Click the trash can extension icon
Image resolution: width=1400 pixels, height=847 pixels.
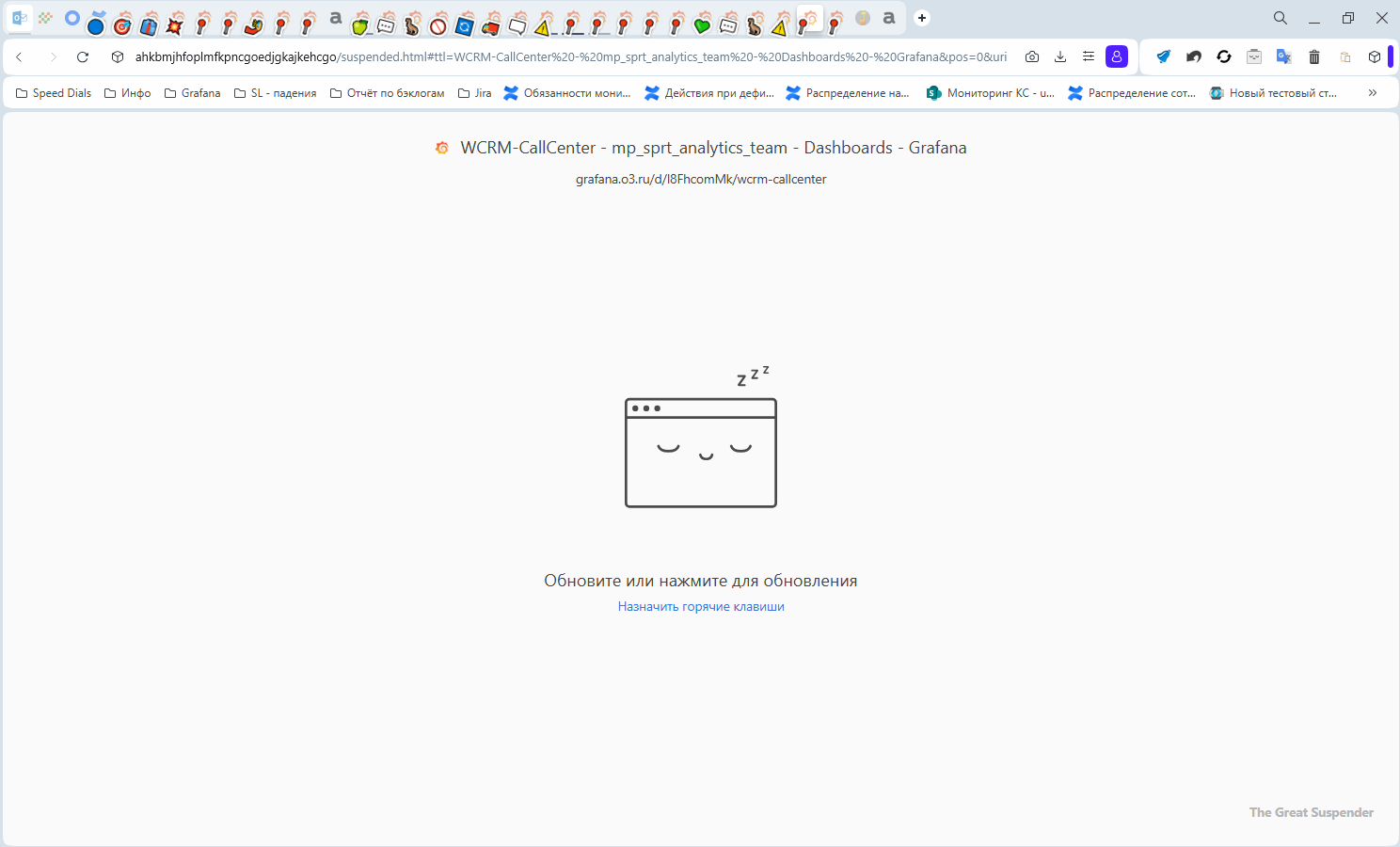tap(1314, 56)
